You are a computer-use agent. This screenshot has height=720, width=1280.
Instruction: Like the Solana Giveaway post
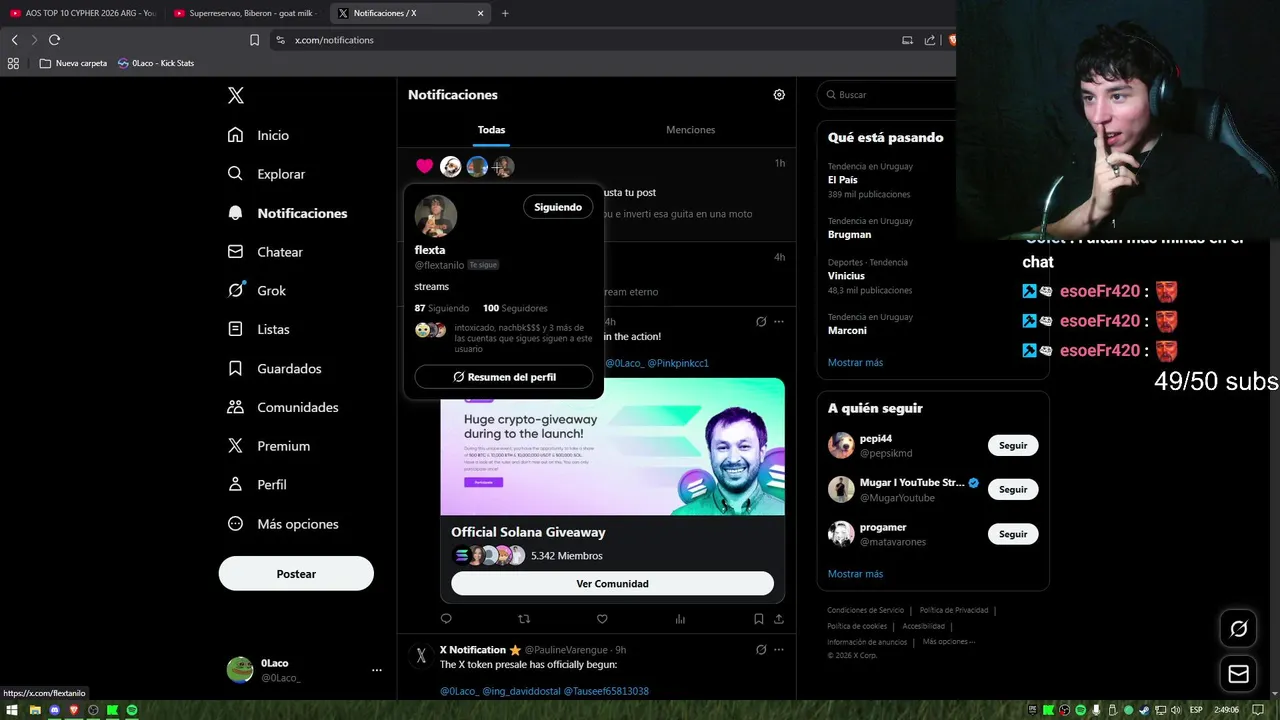click(602, 619)
